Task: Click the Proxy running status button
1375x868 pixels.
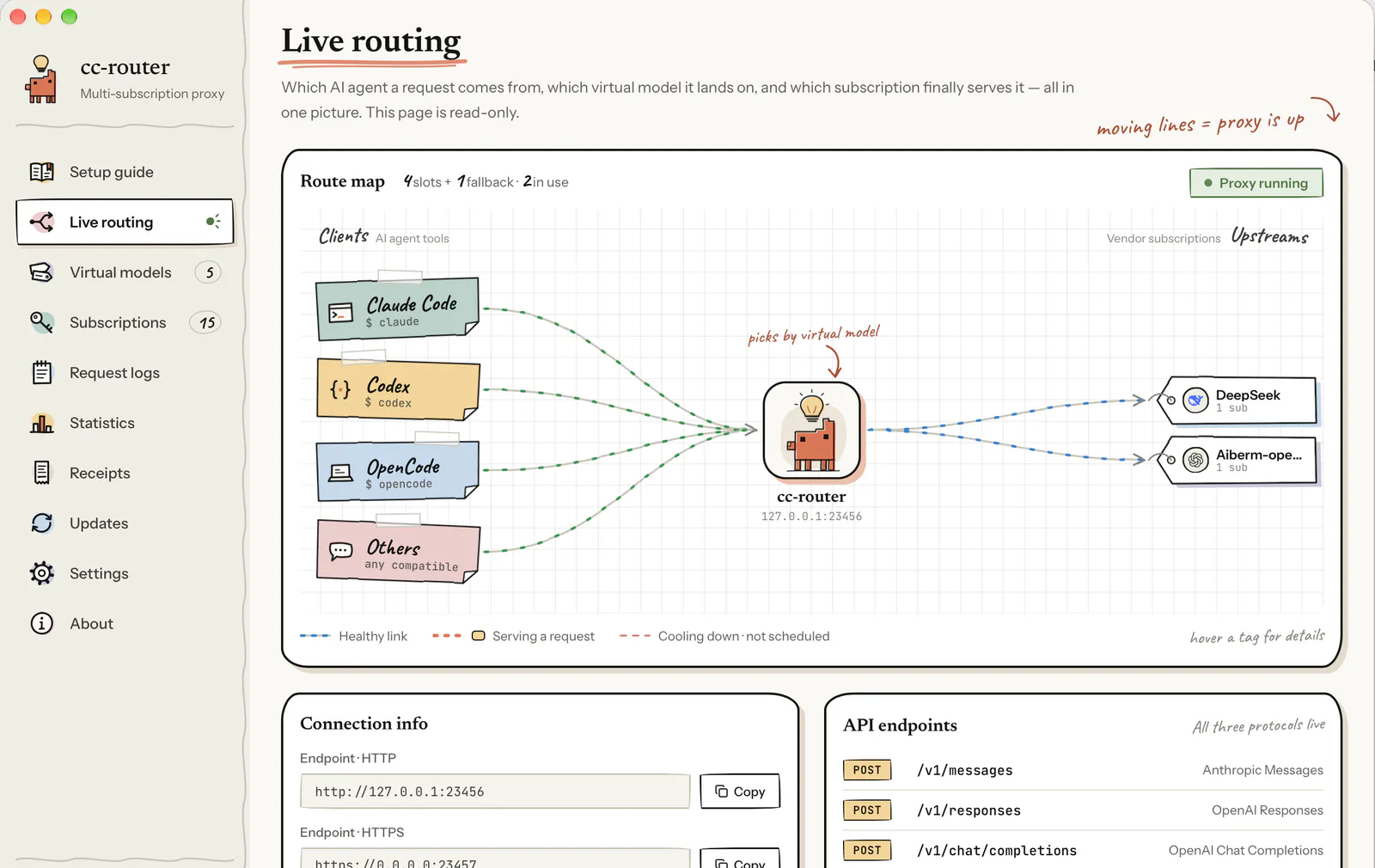Action: pyautogui.click(x=1256, y=183)
